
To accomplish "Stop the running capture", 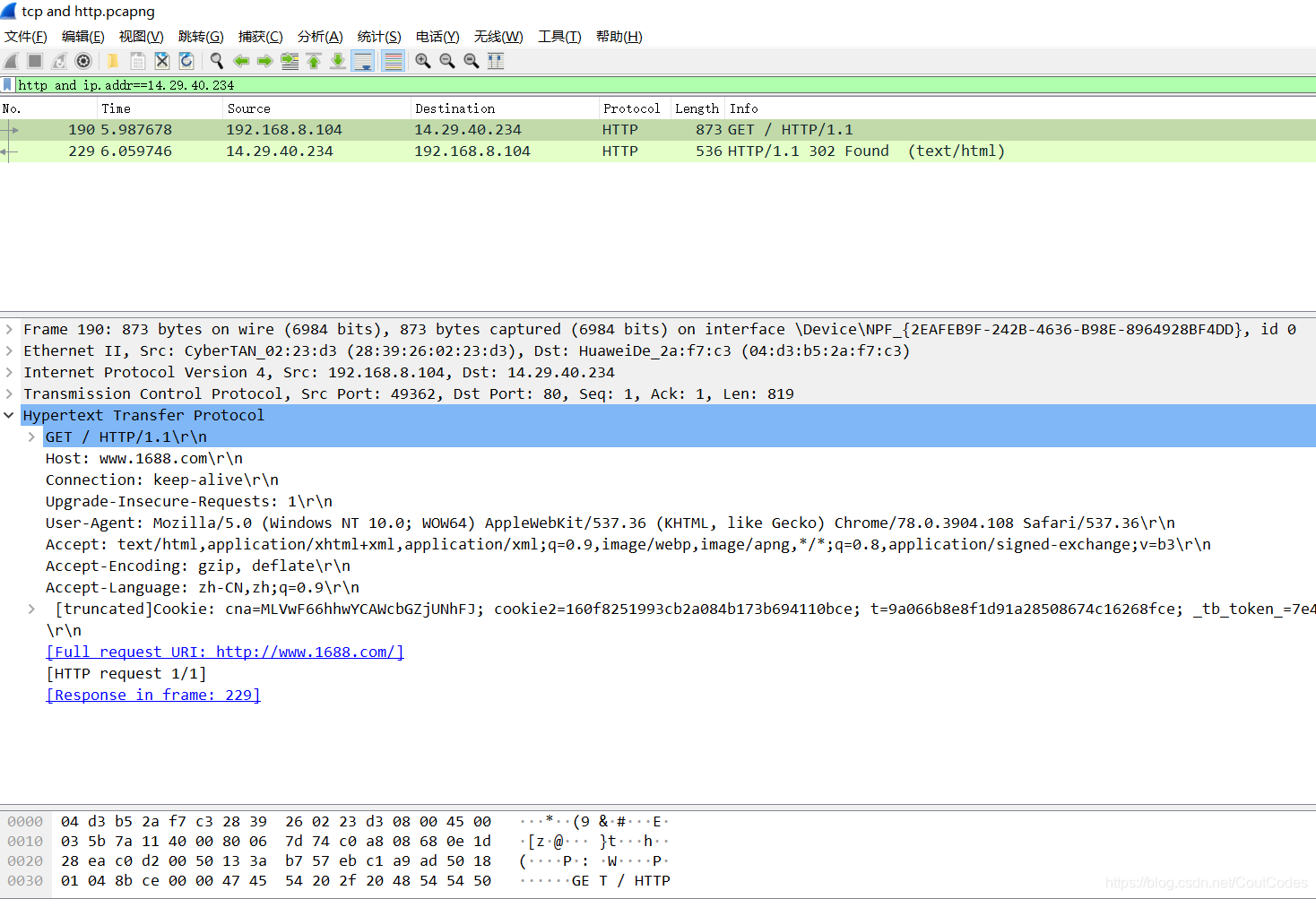I will point(35,61).
